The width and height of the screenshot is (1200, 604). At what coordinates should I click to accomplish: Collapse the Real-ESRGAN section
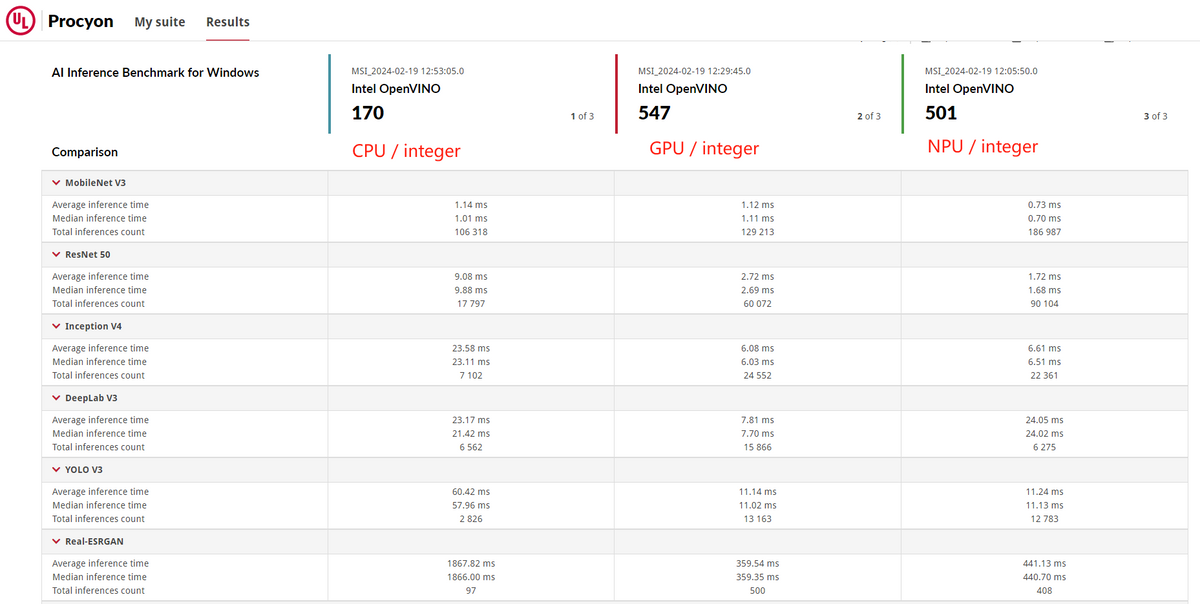click(x=57, y=541)
